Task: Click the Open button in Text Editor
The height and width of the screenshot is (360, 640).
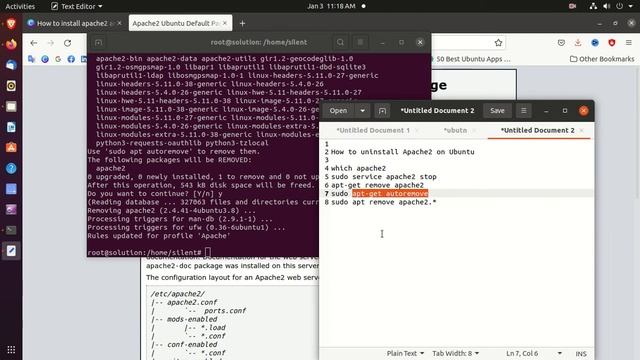Action: (338, 111)
